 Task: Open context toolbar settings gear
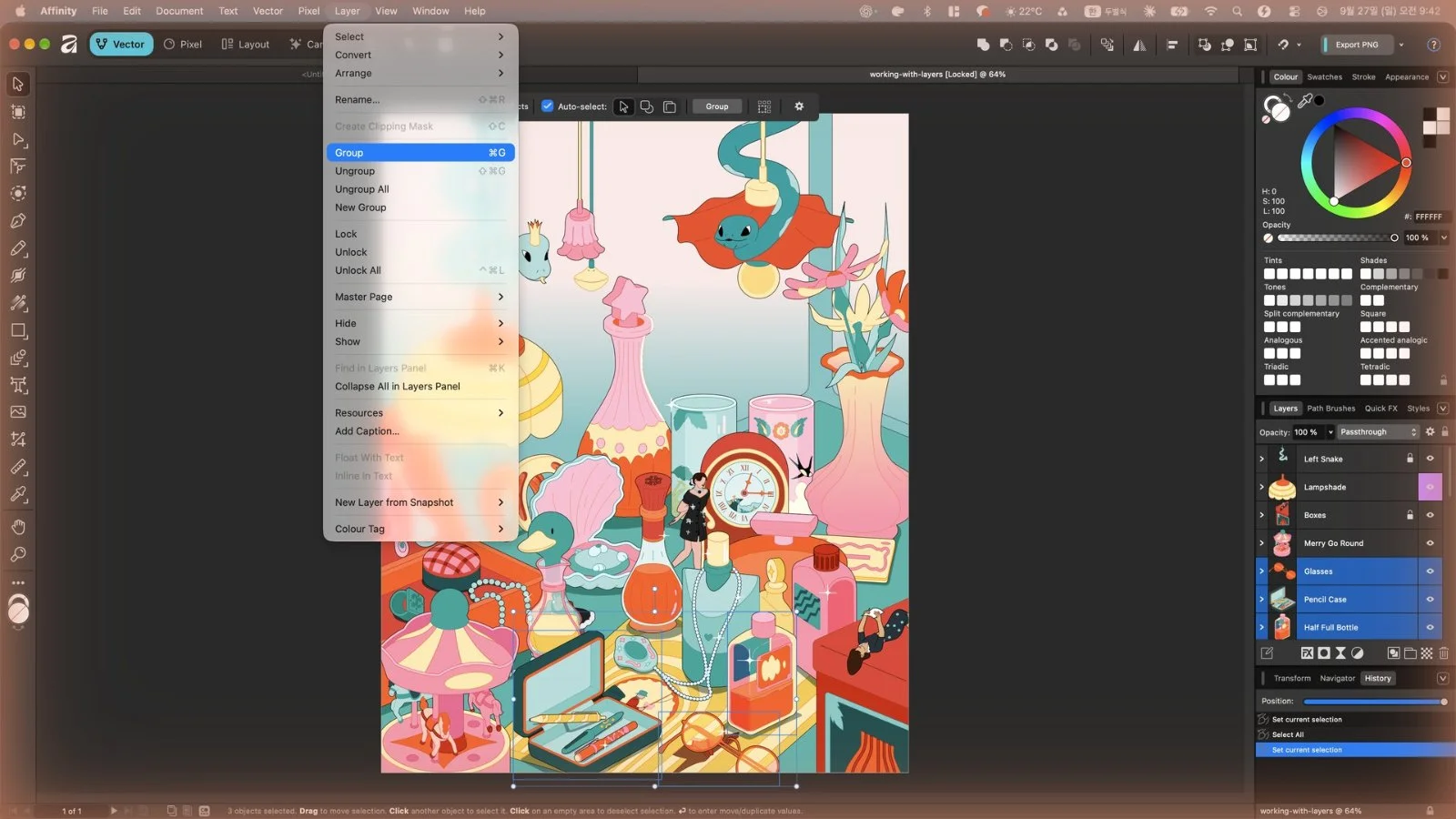(x=799, y=106)
